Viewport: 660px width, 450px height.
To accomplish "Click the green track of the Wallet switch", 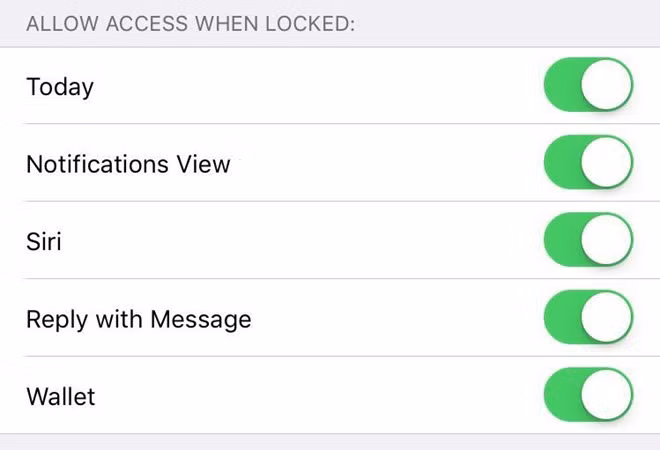I will click(x=561, y=395).
